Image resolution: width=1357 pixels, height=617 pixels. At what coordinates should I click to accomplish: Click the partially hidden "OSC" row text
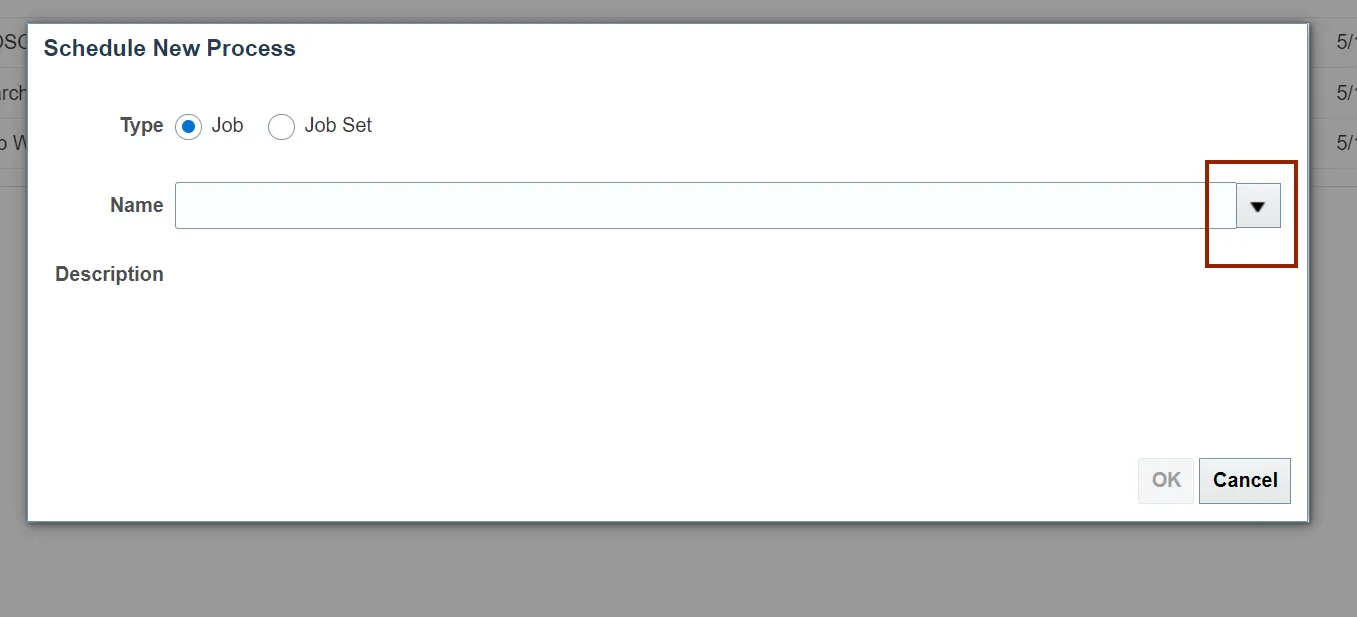[x=13, y=42]
